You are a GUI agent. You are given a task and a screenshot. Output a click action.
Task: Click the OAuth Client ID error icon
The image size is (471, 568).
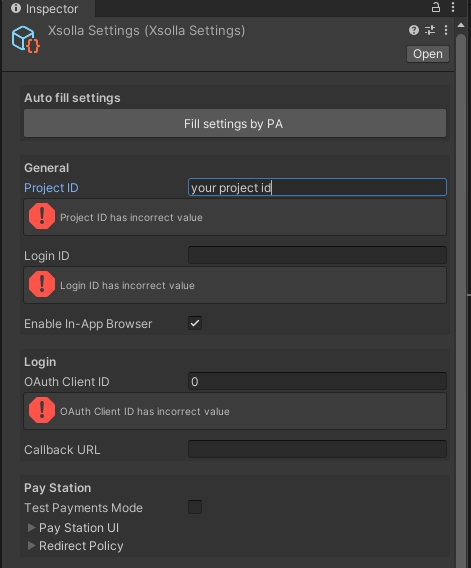pyautogui.click(x=42, y=410)
